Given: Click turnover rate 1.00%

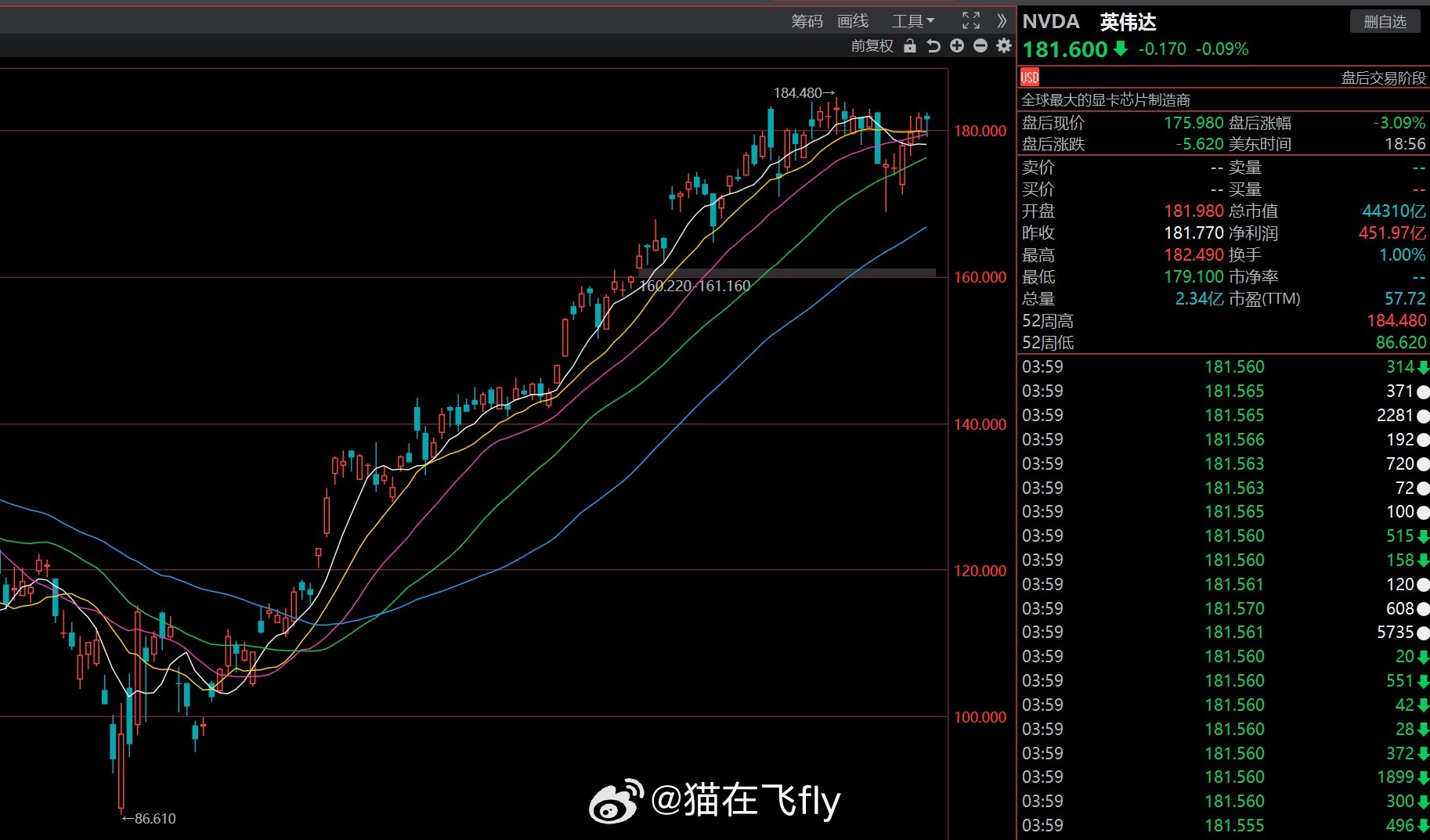Looking at the screenshot, I should click(1403, 255).
